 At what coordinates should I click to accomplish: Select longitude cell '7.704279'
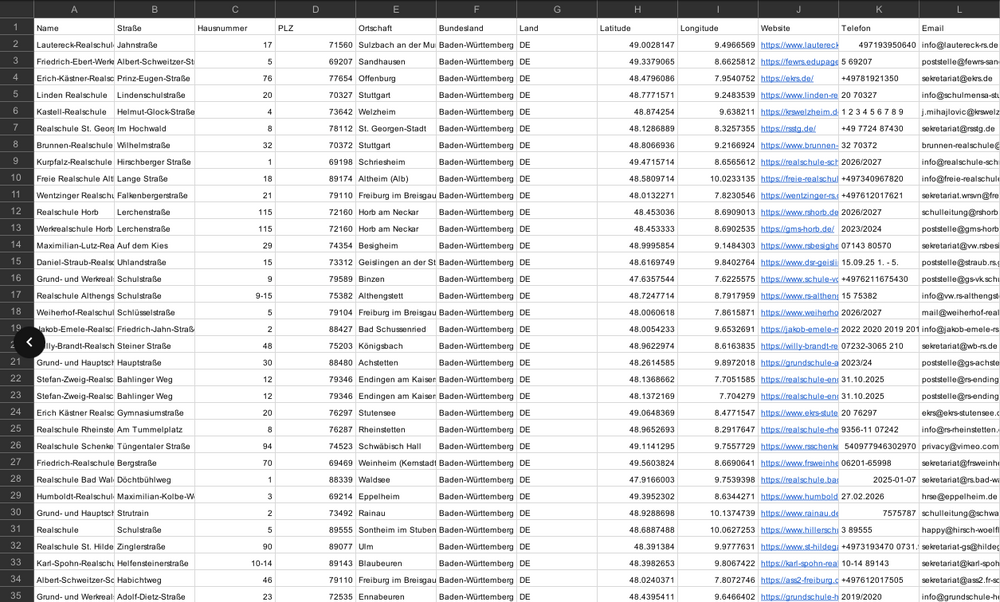717,396
